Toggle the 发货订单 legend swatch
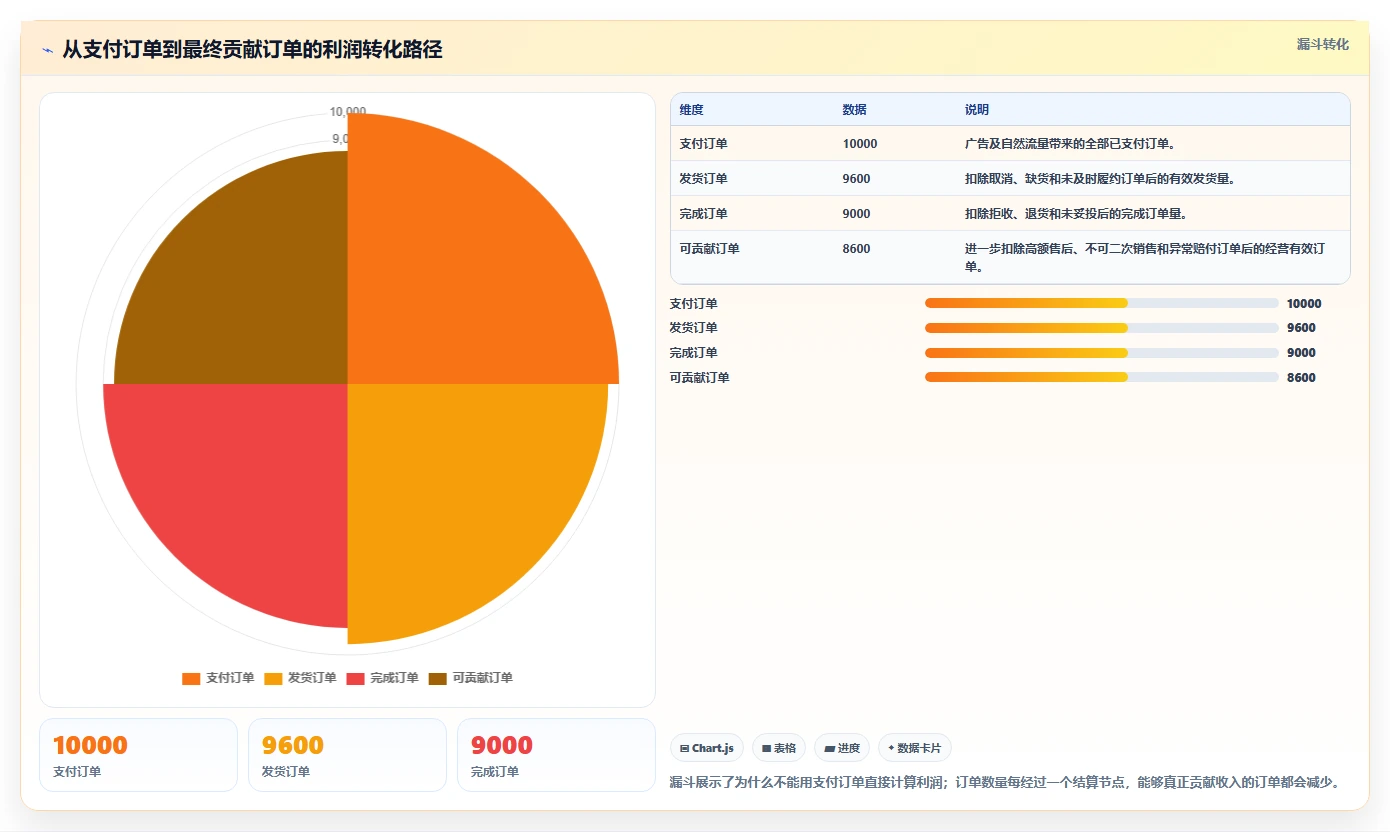 (273, 679)
